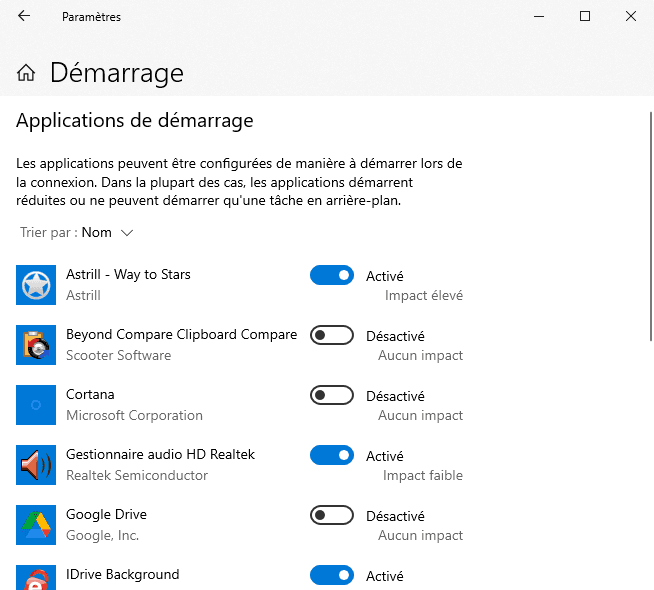Maximize the Paramètres window

[585, 16]
